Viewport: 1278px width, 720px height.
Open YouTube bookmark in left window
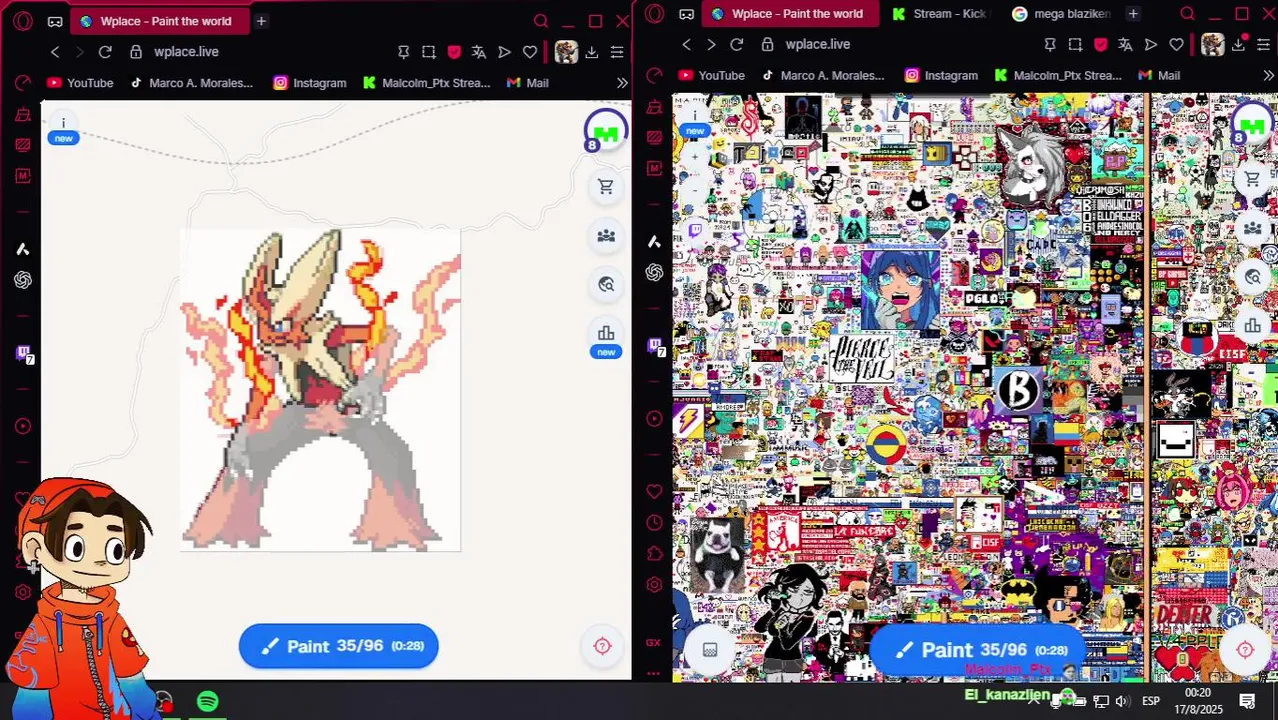point(80,83)
